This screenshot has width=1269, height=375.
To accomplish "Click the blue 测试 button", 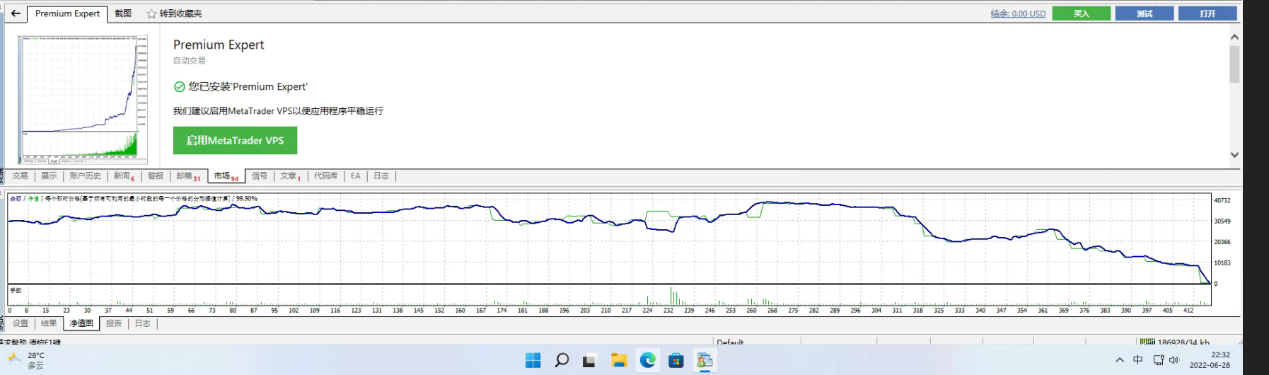I will (x=1144, y=14).
